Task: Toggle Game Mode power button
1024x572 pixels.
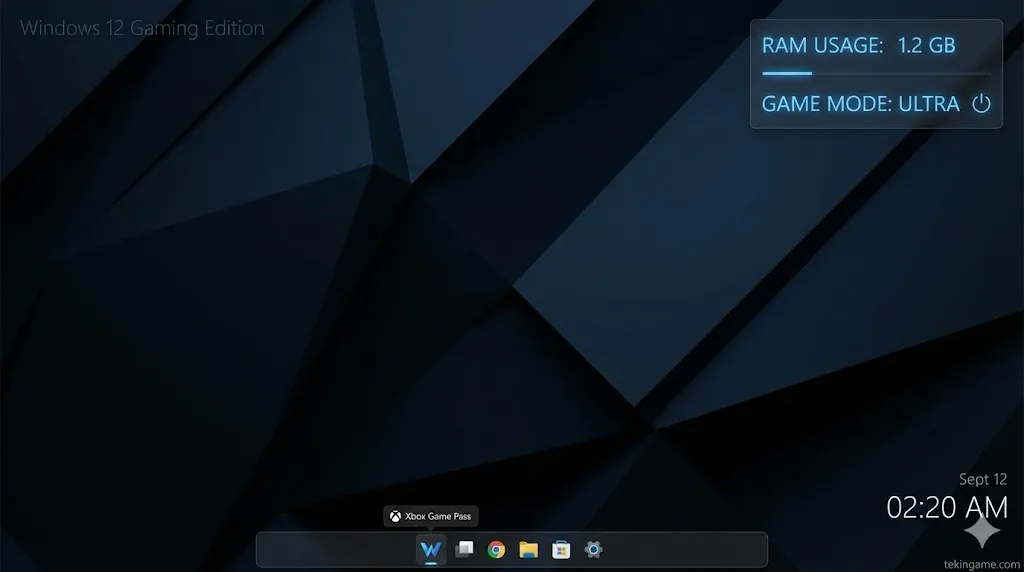Action: tap(981, 104)
